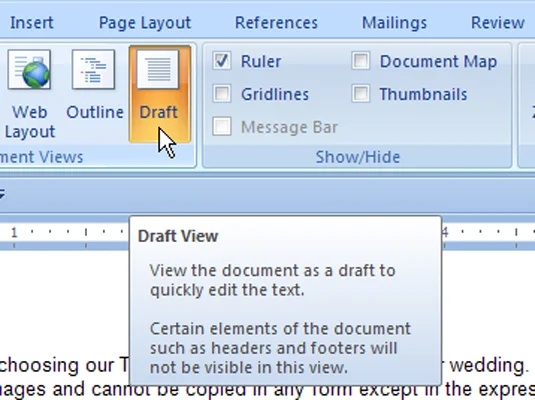535x400 pixels.
Task: Click the ruler at the 1 inch mark
Action: tap(14, 233)
